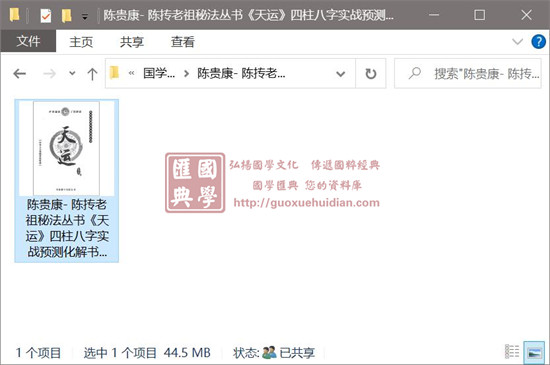Show hidden path with double chevron

132,73
